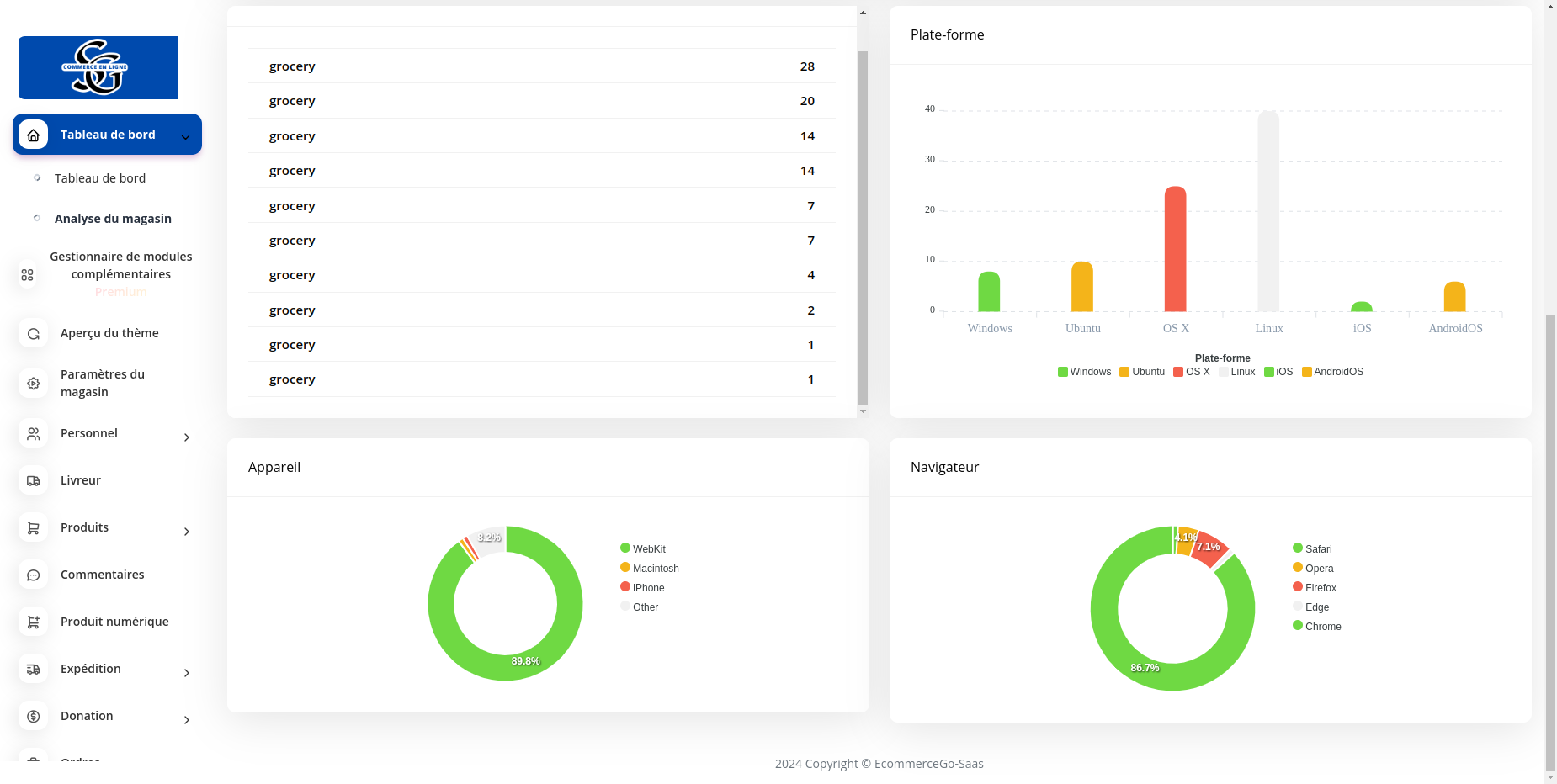1557x784 pixels.
Task: Open the Produit numérique menu item
Action: 114,622
